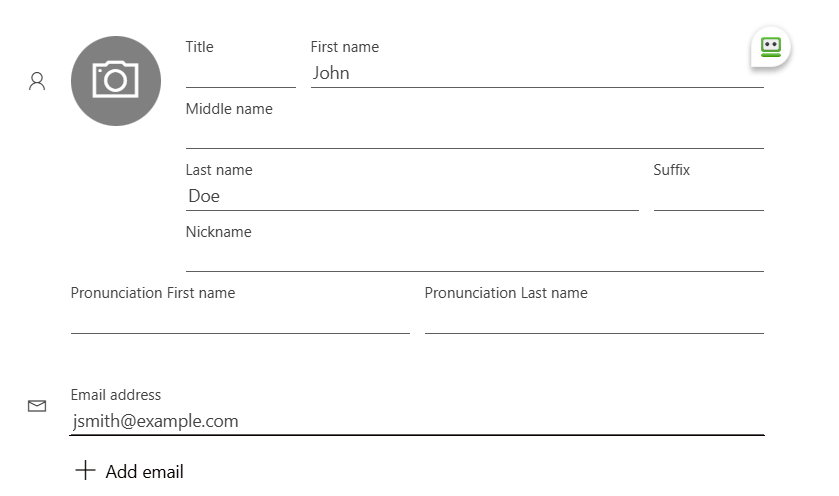Click the Email address label
This screenshot has width=839, height=496.
(116, 395)
